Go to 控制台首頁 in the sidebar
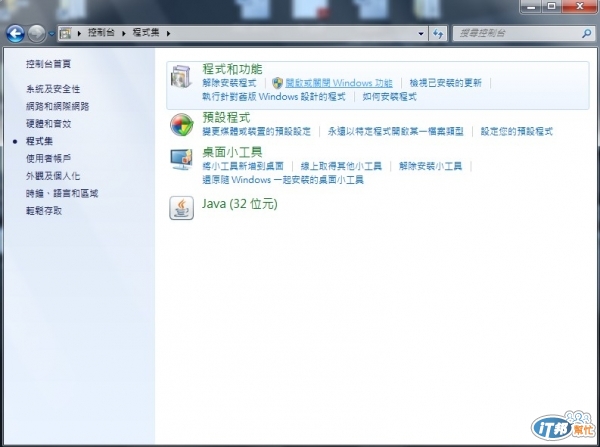This screenshot has height=447, width=600. coord(48,64)
